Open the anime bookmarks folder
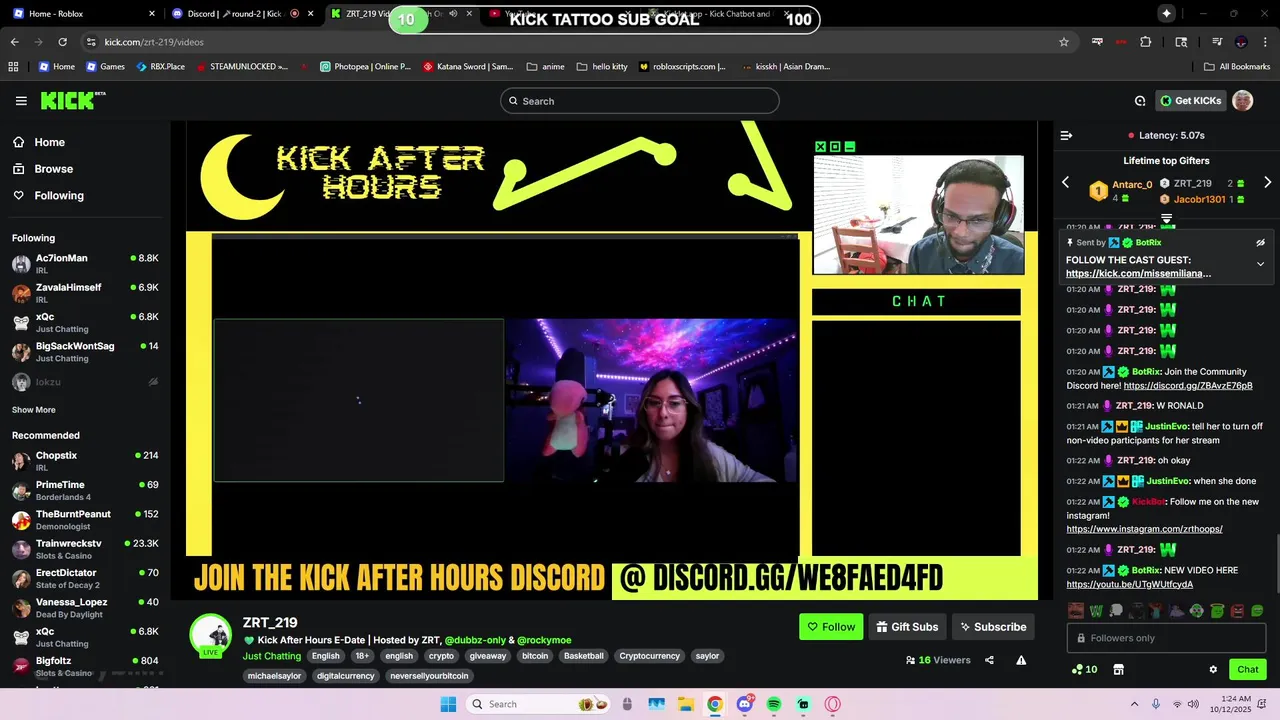This screenshot has height=720, width=1280. click(x=545, y=67)
